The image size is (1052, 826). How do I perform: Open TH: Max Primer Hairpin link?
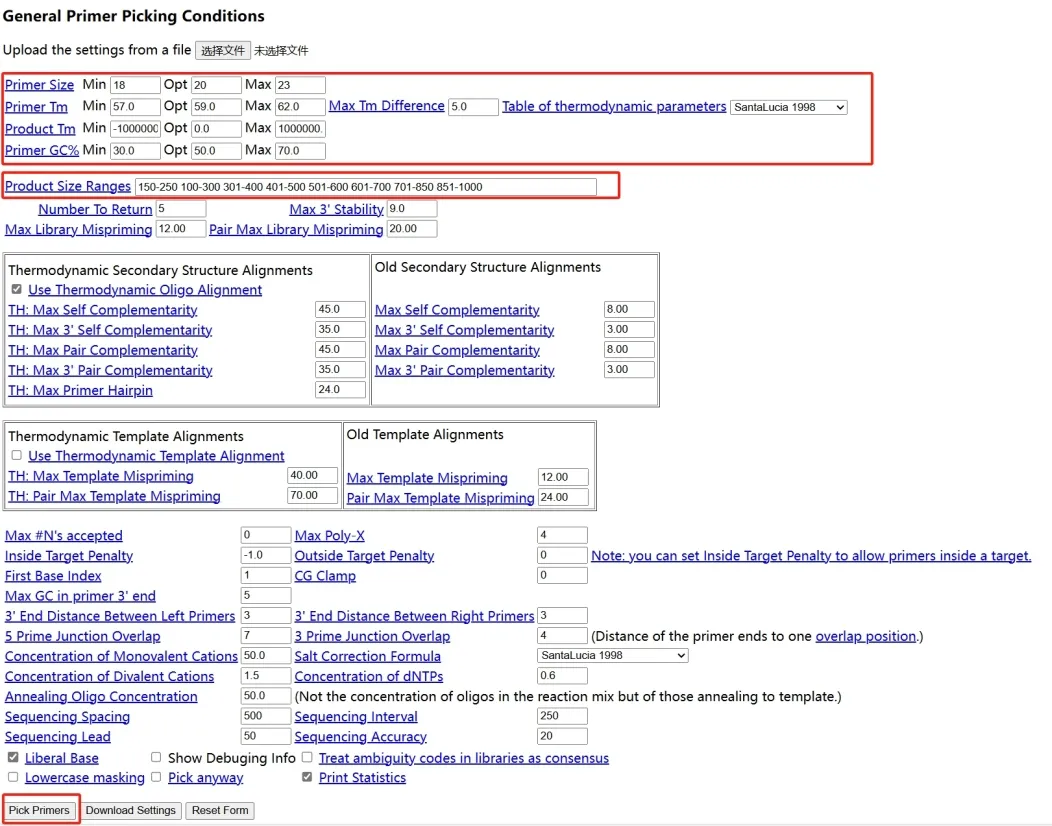point(81,390)
